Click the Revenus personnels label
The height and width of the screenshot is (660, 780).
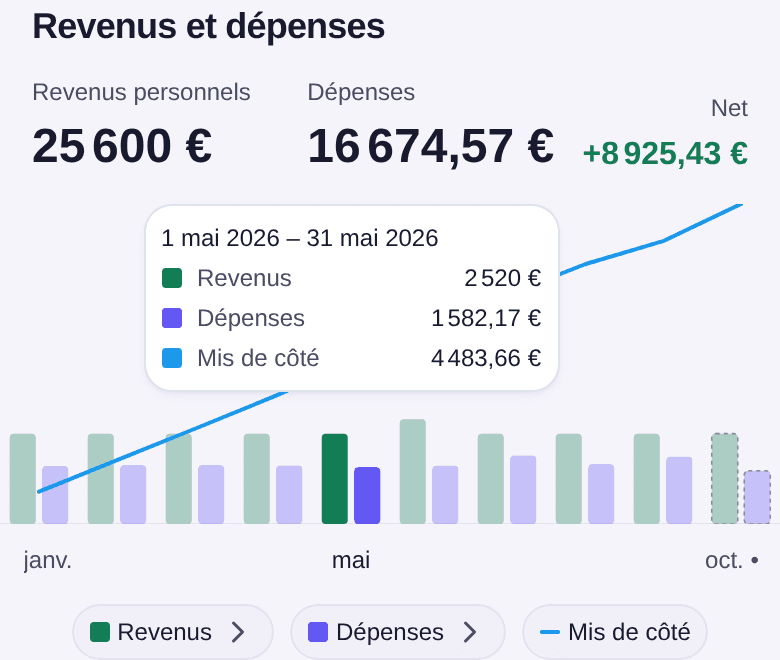point(141,93)
